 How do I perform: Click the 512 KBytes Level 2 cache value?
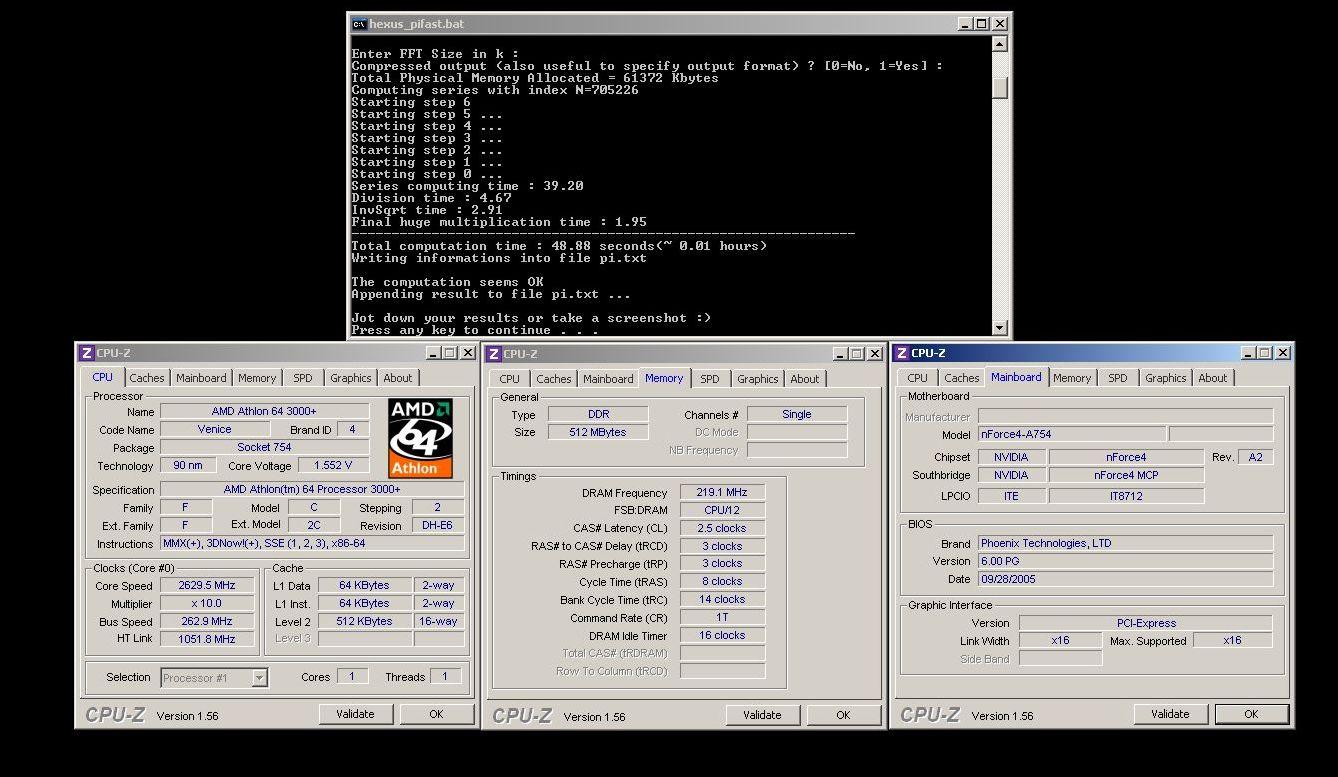click(365, 621)
